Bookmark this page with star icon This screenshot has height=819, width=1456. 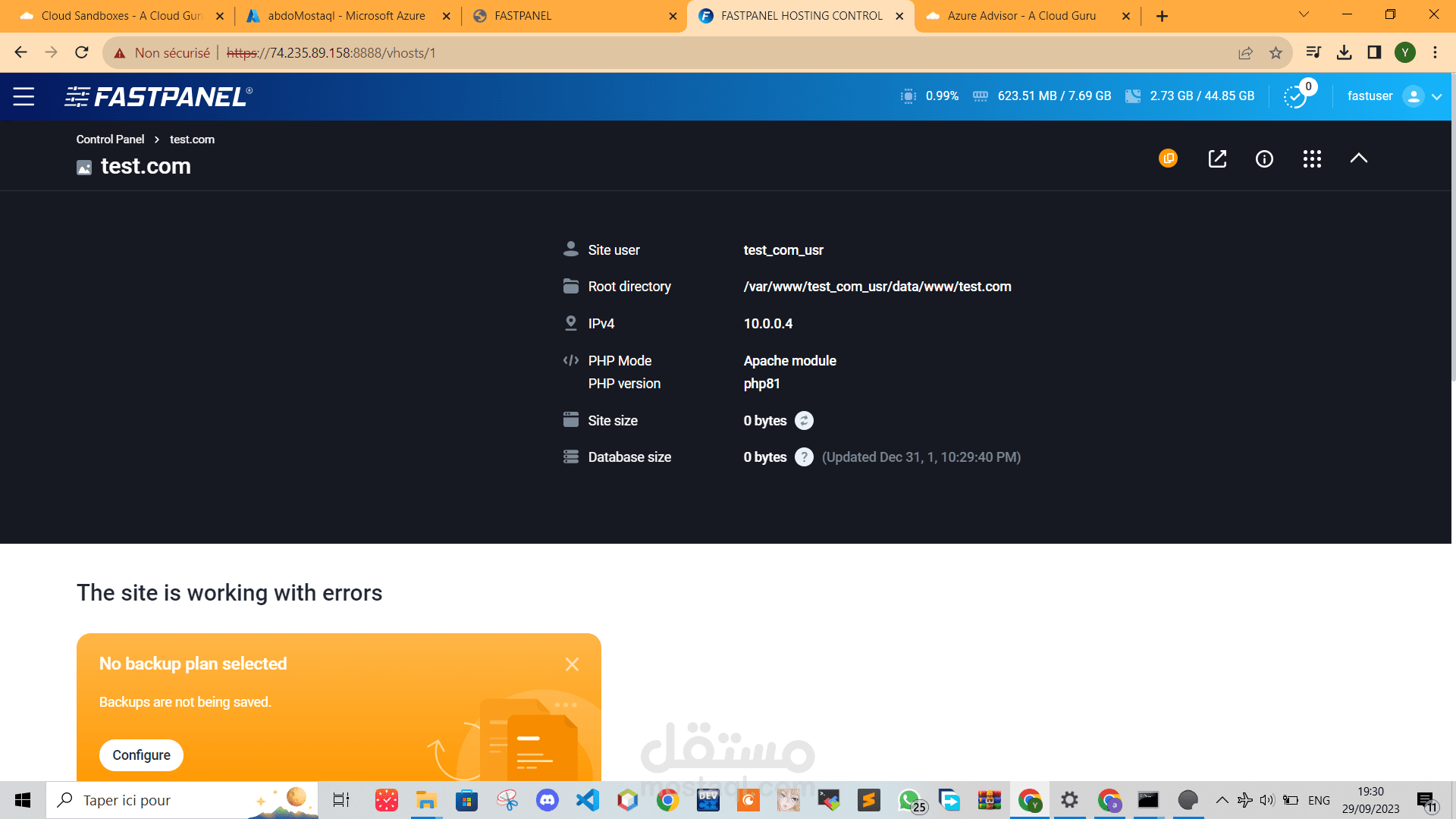click(1276, 53)
